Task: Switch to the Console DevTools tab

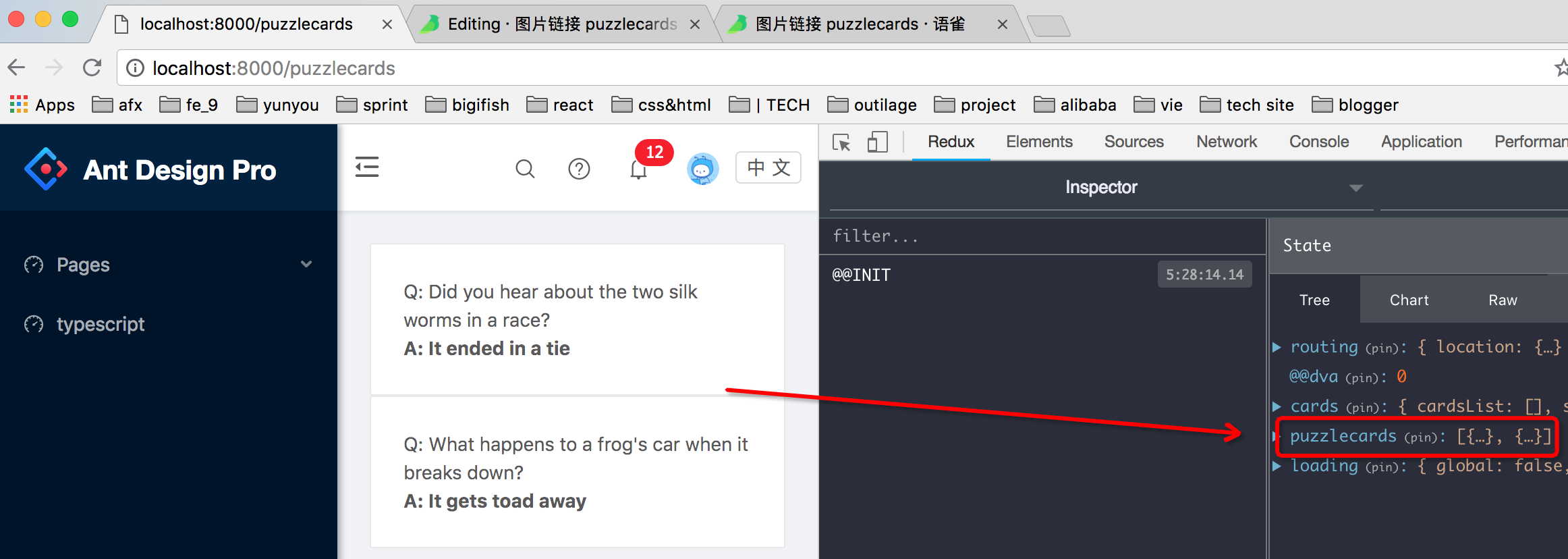Action: (x=1319, y=142)
